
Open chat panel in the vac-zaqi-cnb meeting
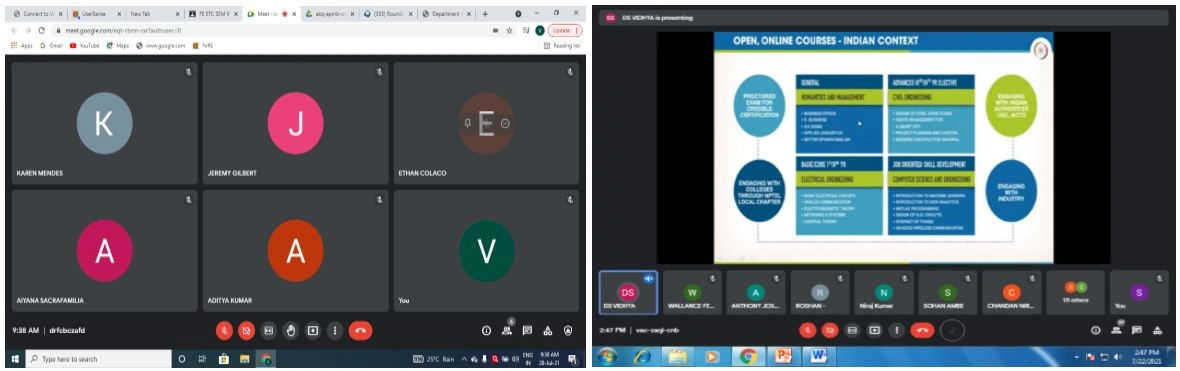(x=1136, y=330)
